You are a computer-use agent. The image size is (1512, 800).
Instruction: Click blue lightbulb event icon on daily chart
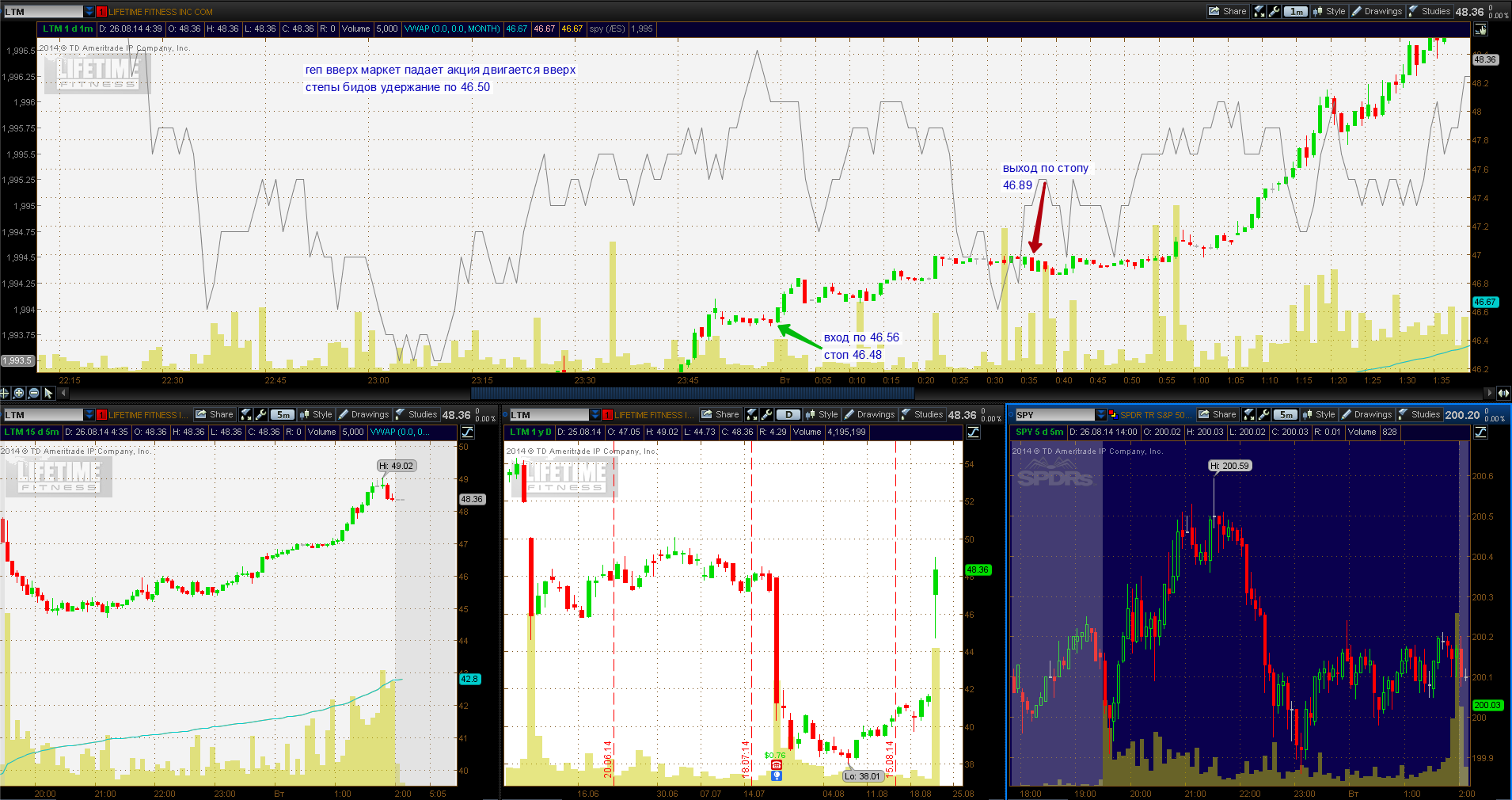point(777,775)
